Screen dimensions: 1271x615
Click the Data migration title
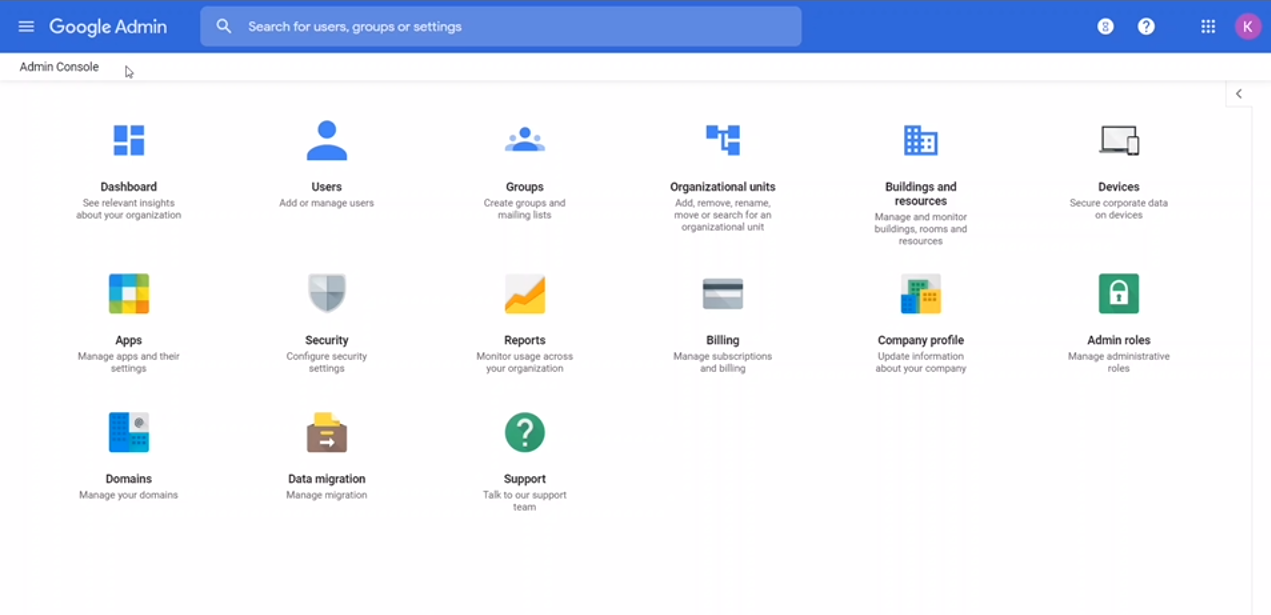click(327, 479)
